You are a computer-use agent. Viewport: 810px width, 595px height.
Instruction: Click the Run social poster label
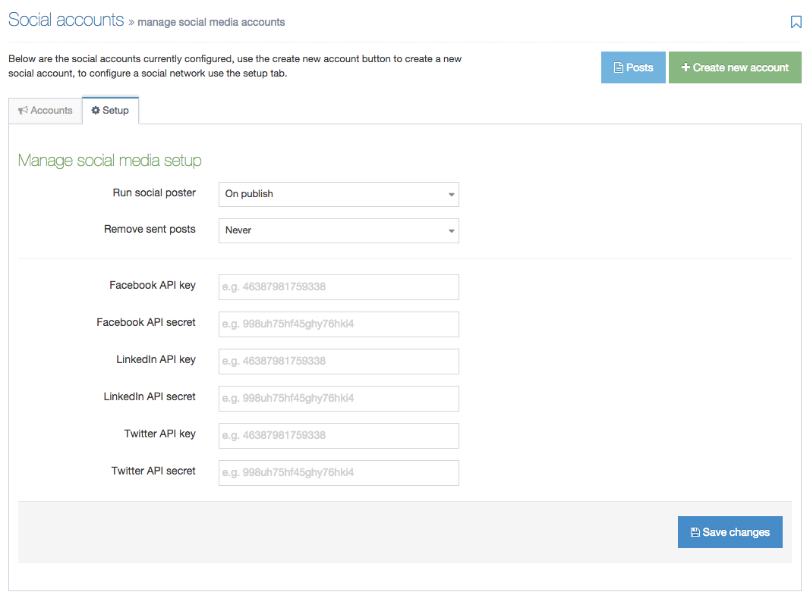point(153,192)
